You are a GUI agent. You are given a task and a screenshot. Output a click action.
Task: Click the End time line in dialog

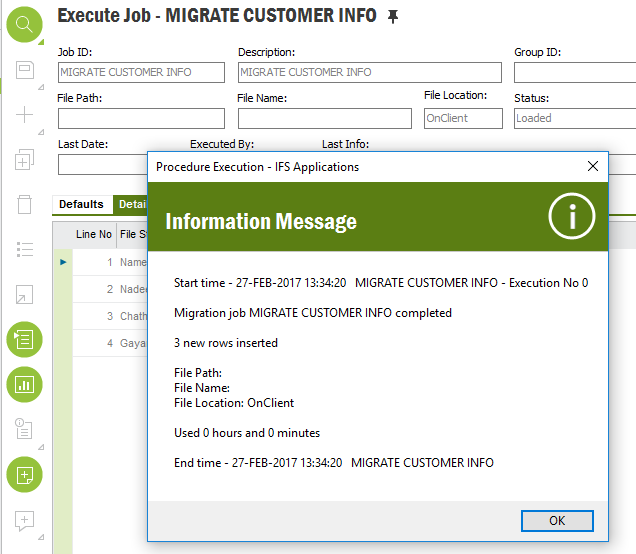point(334,463)
